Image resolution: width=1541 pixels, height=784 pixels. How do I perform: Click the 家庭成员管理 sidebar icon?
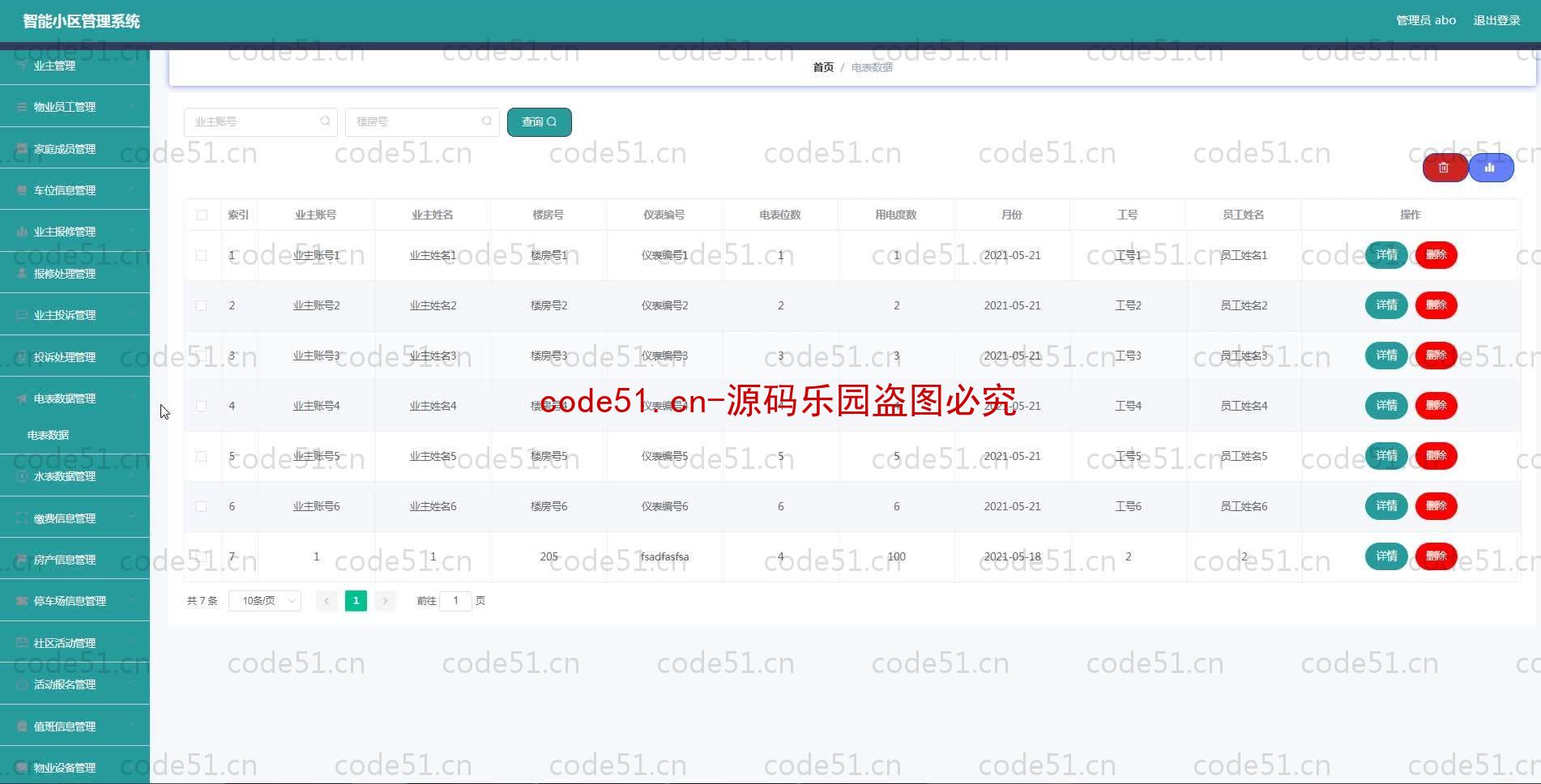[22, 149]
